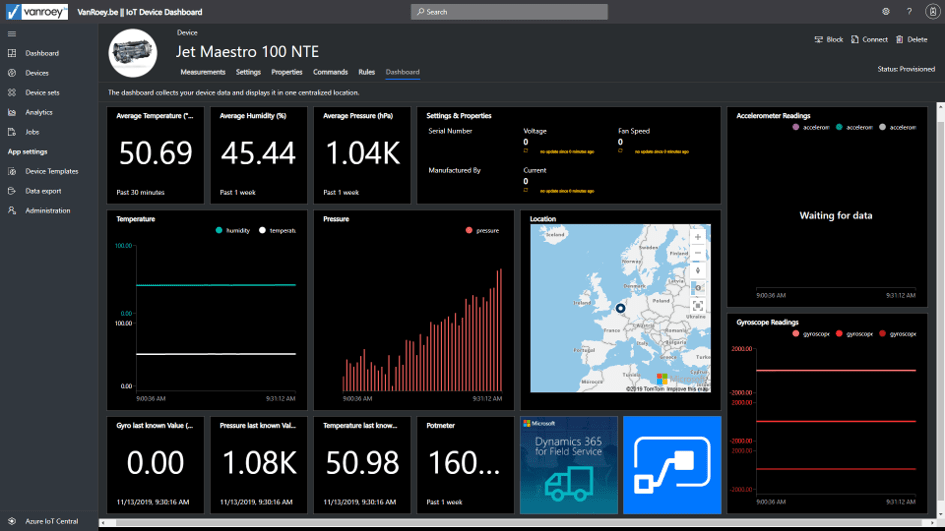Reset map rotation with the compass control
The height and width of the screenshot is (531, 945).
click(698, 271)
